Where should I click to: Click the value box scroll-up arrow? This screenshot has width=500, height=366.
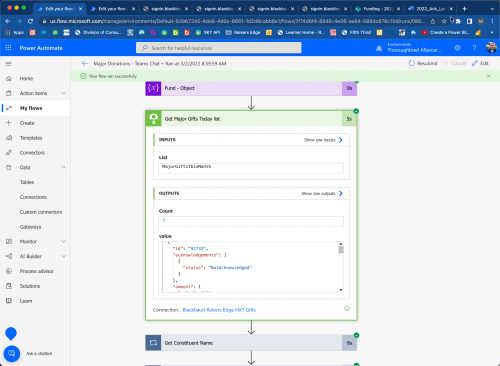pyautogui.click(x=341, y=244)
